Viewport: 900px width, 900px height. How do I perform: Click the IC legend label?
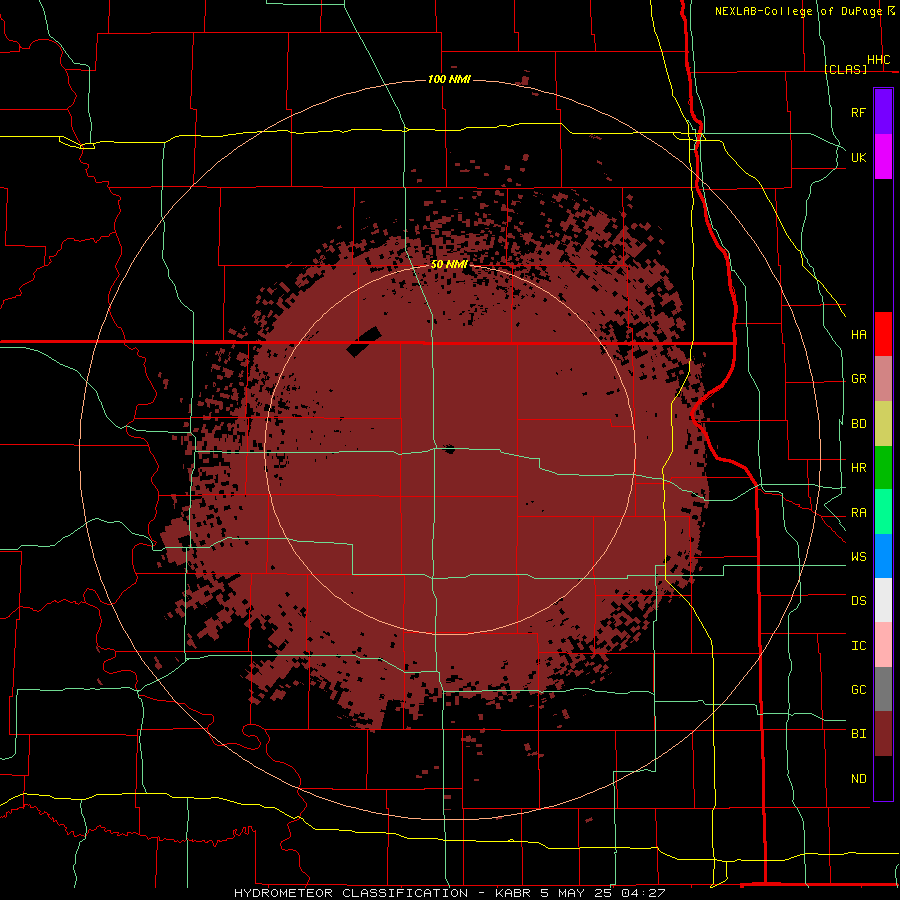click(858, 646)
